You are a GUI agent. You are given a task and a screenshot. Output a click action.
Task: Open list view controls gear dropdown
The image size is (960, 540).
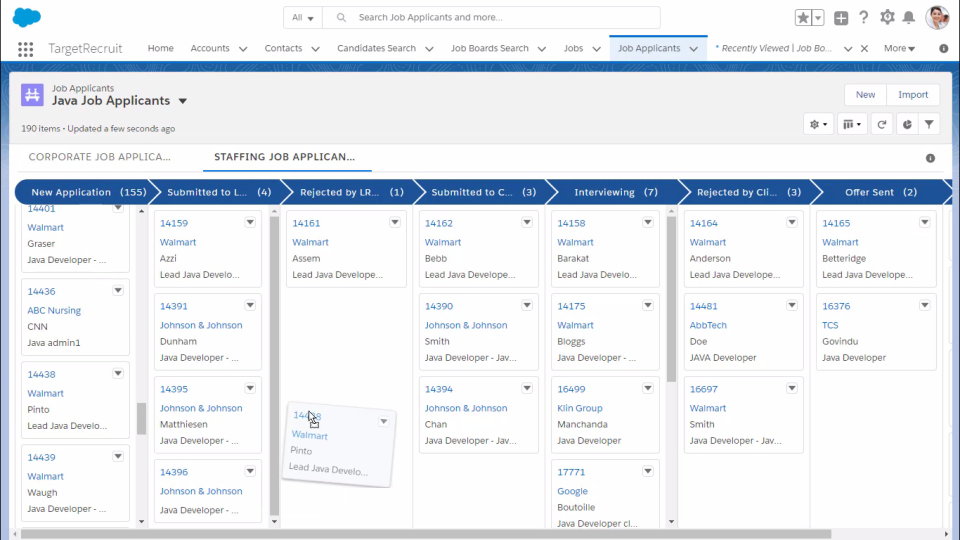(820, 124)
